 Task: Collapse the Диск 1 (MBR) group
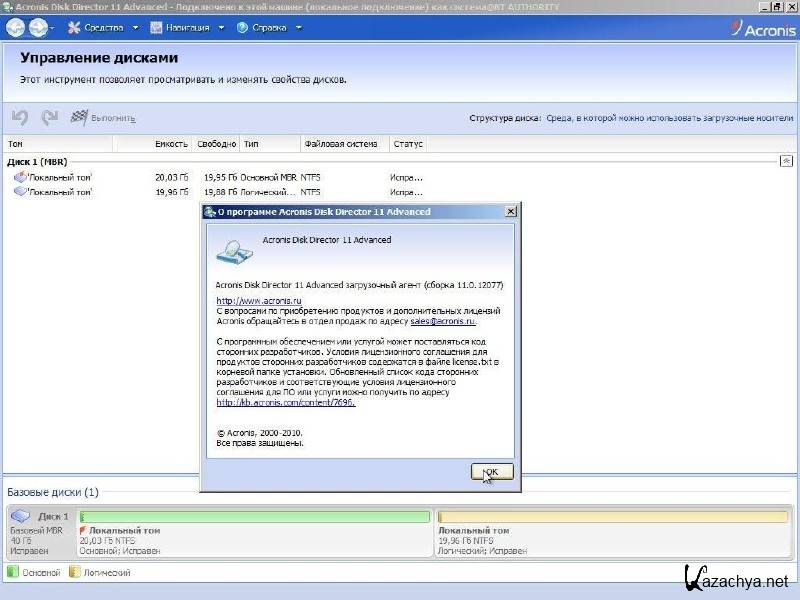786,160
